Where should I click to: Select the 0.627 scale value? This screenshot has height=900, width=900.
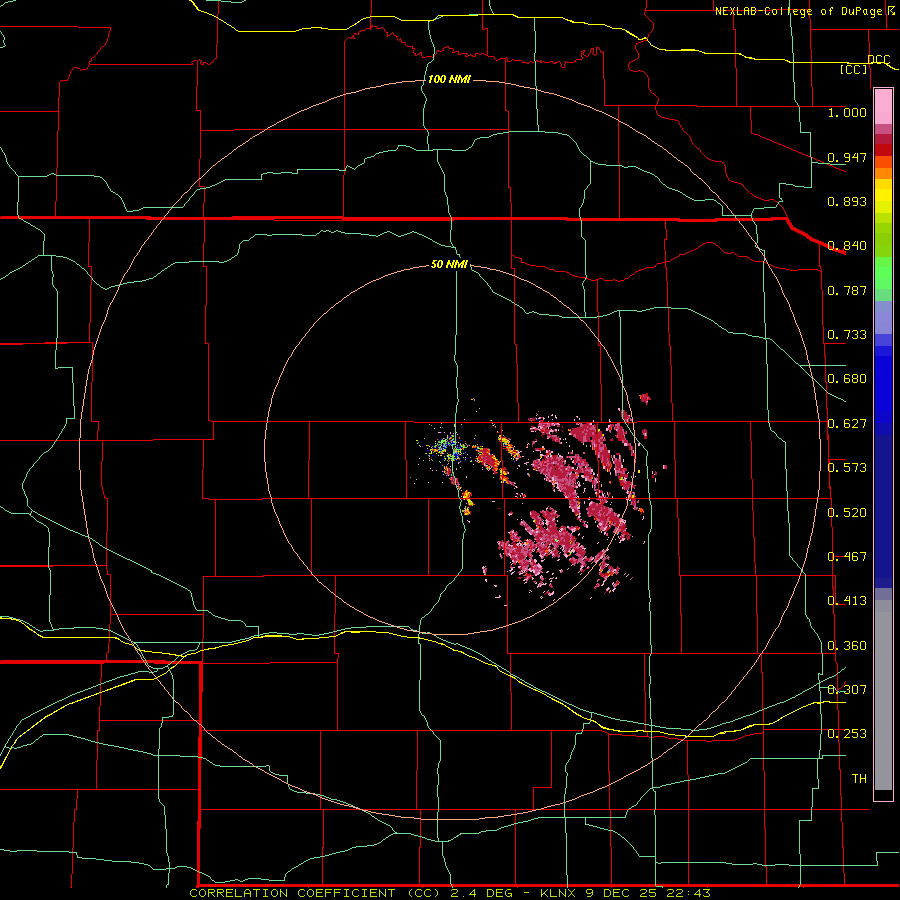pyautogui.click(x=847, y=424)
